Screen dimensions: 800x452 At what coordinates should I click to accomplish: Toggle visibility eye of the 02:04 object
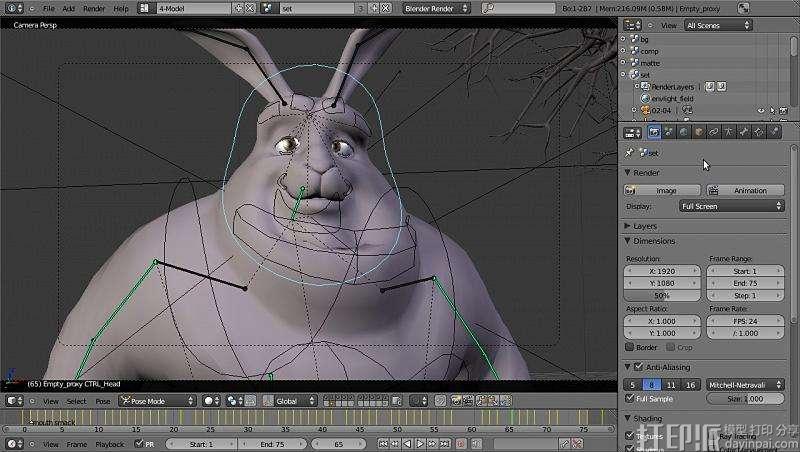[x=761, y=110]
